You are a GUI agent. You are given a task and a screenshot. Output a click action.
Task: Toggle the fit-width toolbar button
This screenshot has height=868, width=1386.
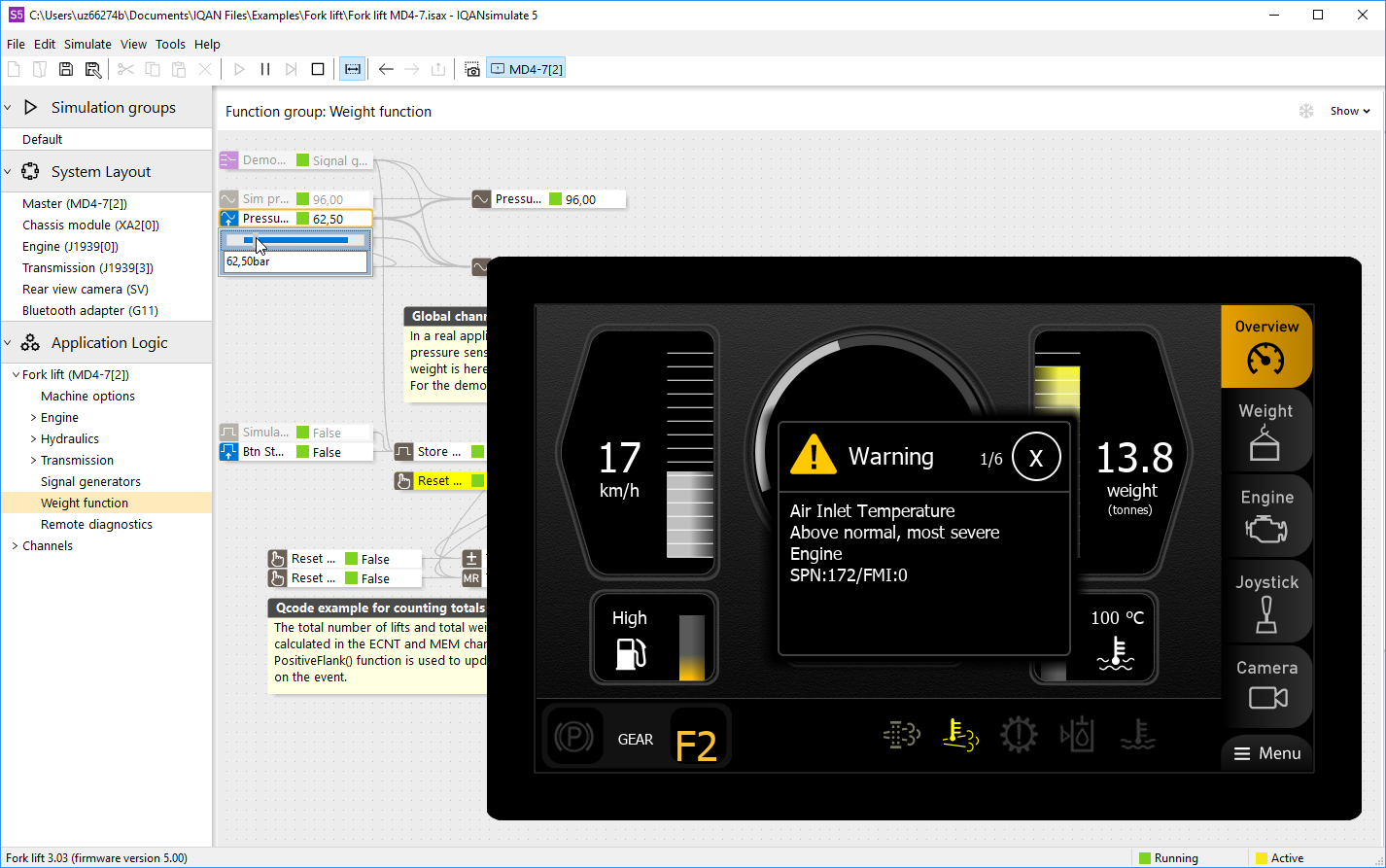pos(352,69)
